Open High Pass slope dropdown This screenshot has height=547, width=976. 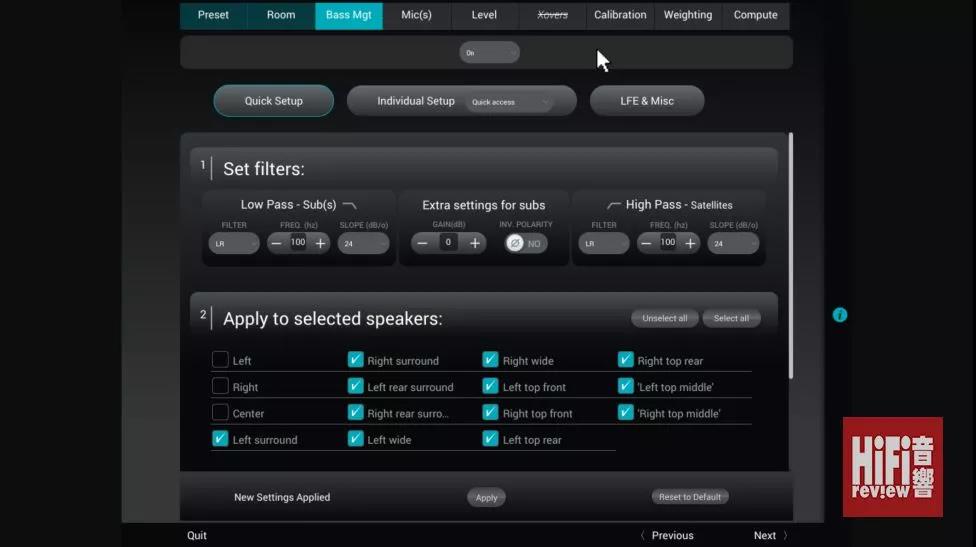pos(733,243)
